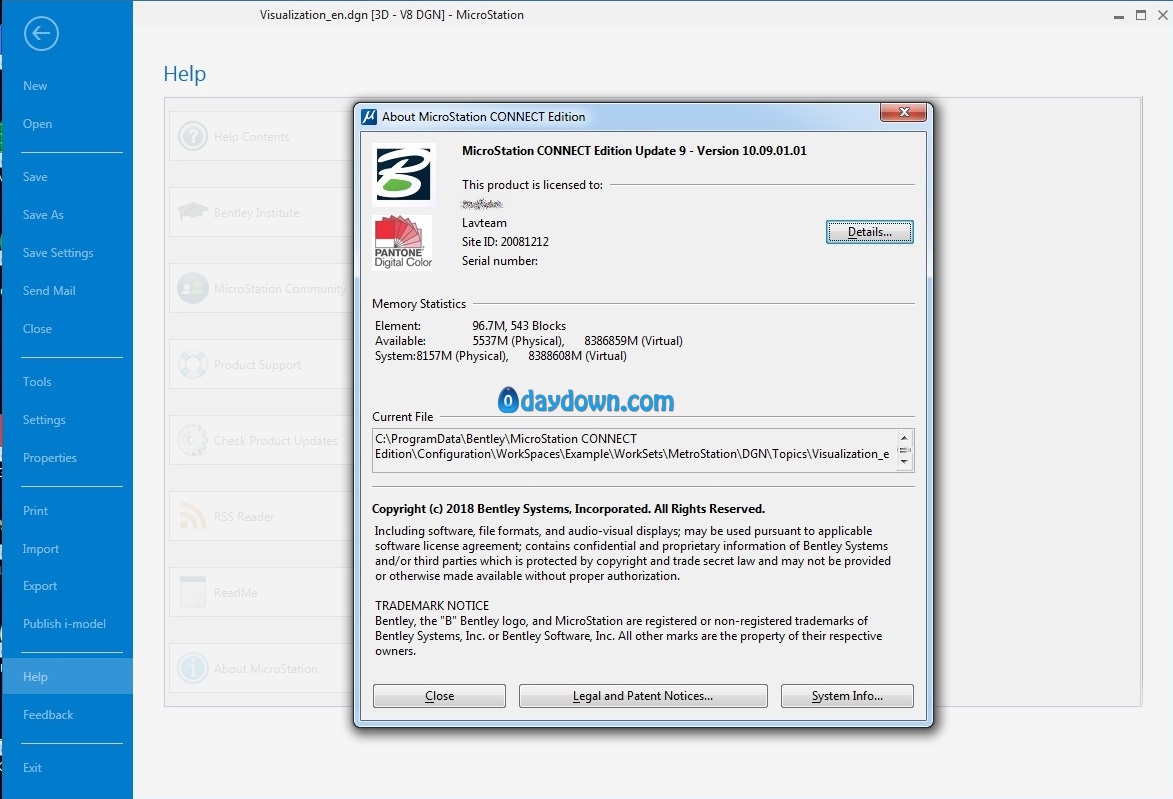Image resolution: width=1173 pixels, height=799 pixels.
Task: Click the Help Contents question mark icon
Action: [193, 136]
